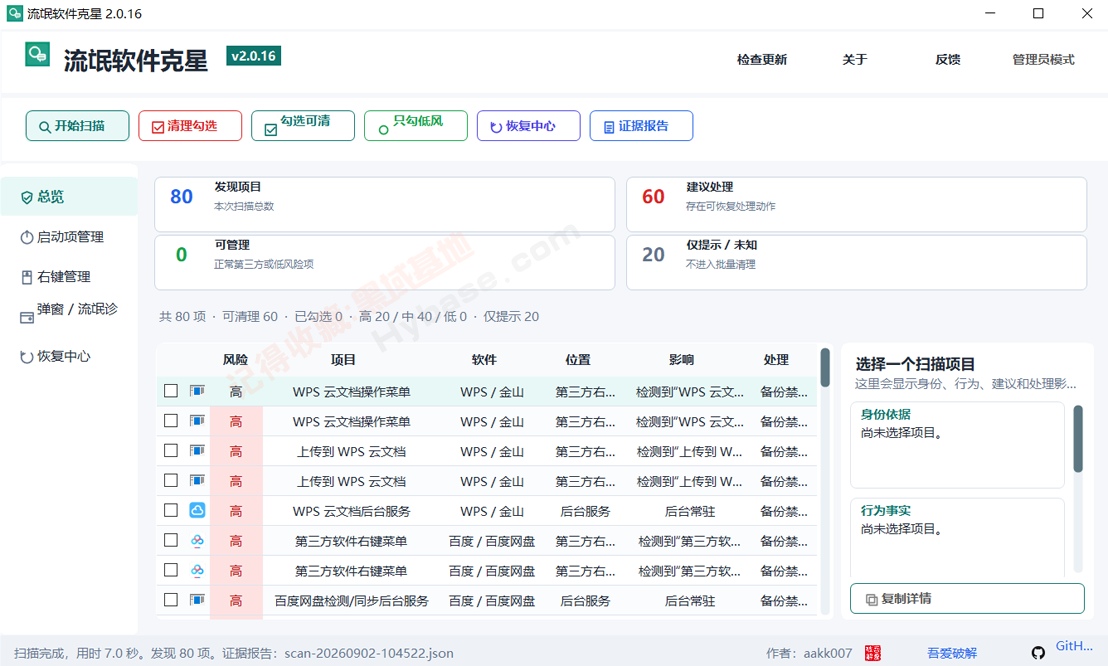Click the red 清理勾选 button
Screen dimensions: 1108x666
pyautogui.click(x=190, y=126)
